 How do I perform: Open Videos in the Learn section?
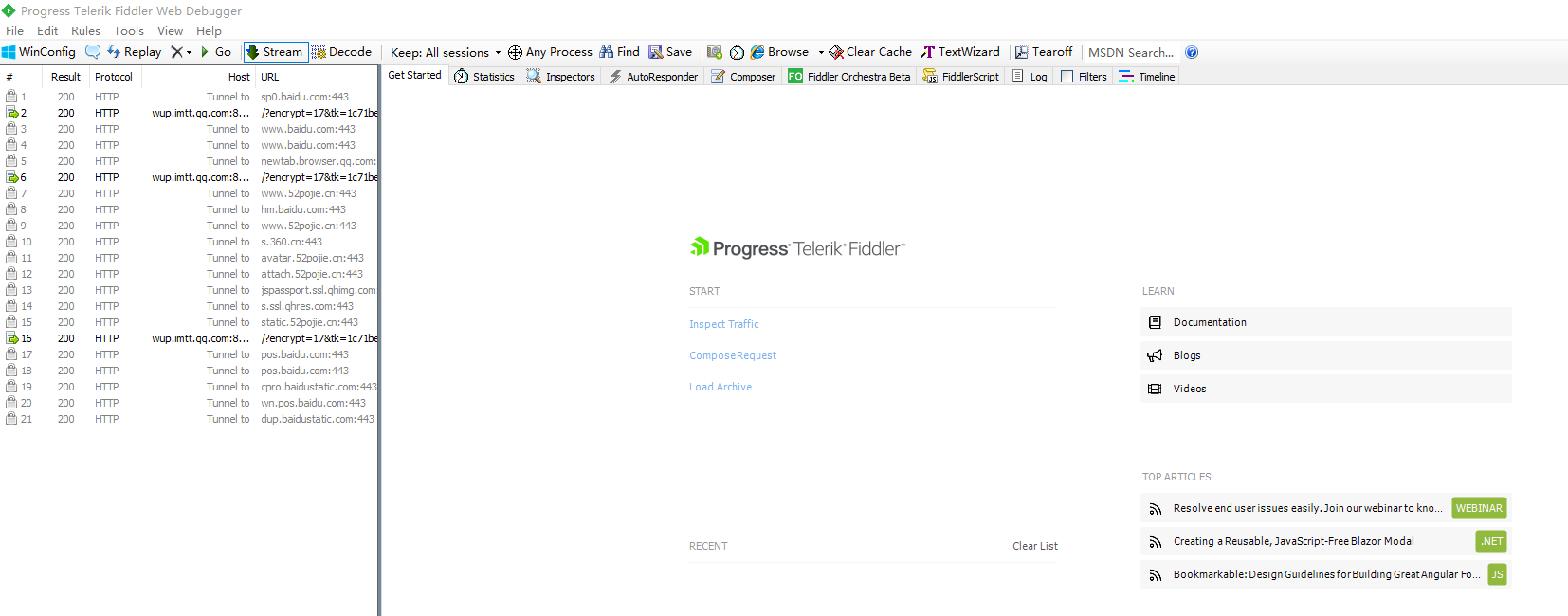[x=1325, y=389]
